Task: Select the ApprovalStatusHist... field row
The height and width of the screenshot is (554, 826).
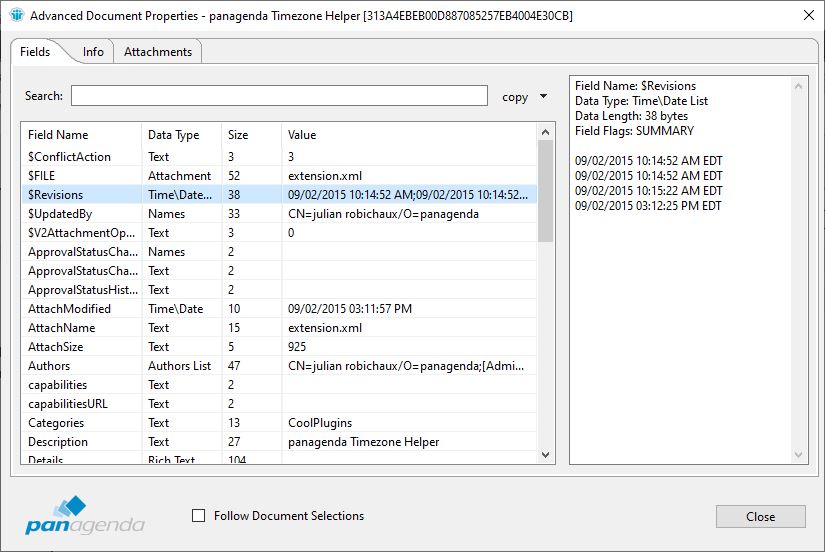Action: click(279, 290)
